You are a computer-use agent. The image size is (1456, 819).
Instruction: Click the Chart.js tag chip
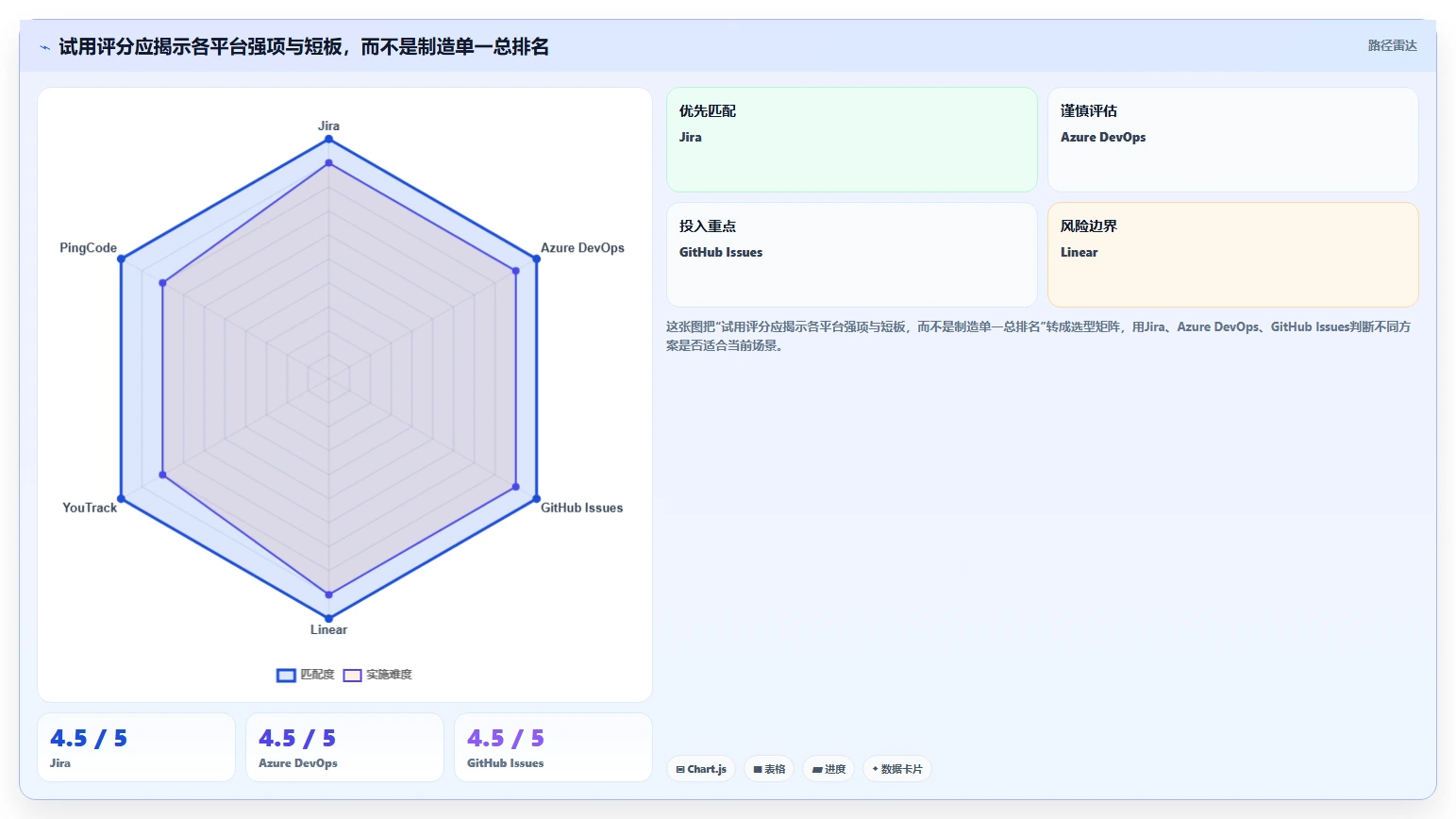click(701, 769)
